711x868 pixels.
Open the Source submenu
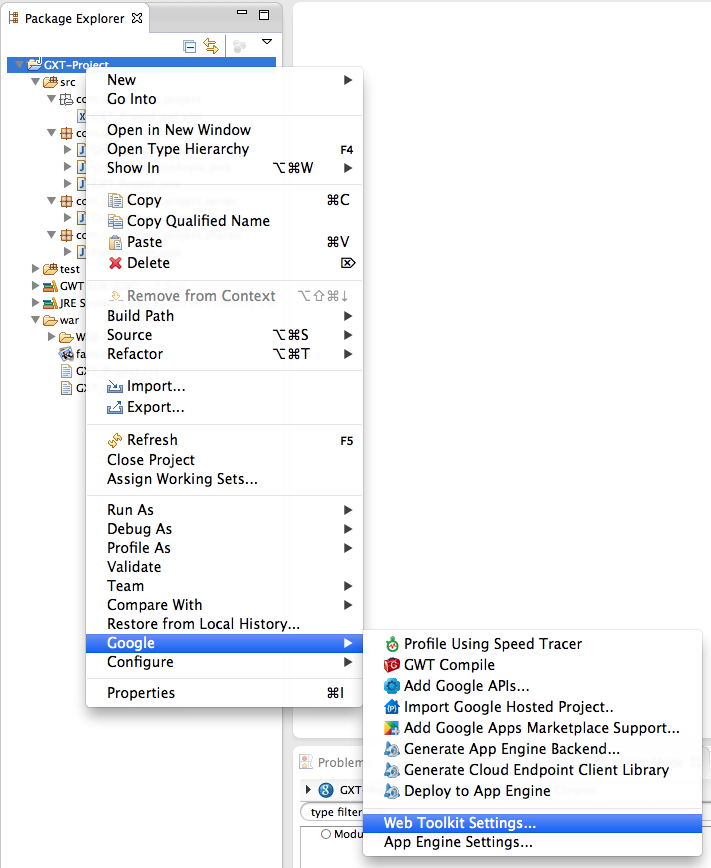pos(224,335)
